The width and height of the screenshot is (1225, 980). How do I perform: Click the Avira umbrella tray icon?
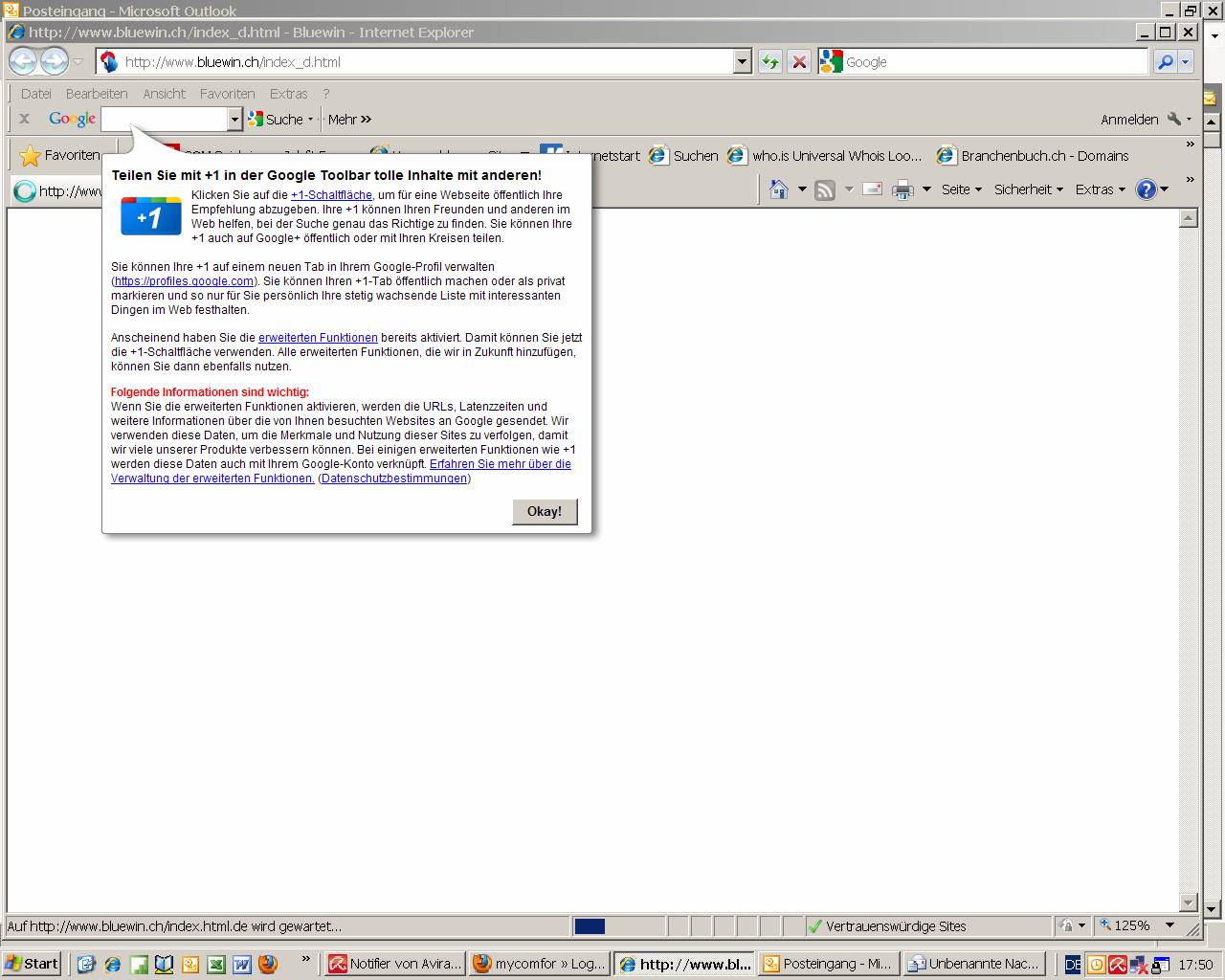click(x=1117, y=965)
